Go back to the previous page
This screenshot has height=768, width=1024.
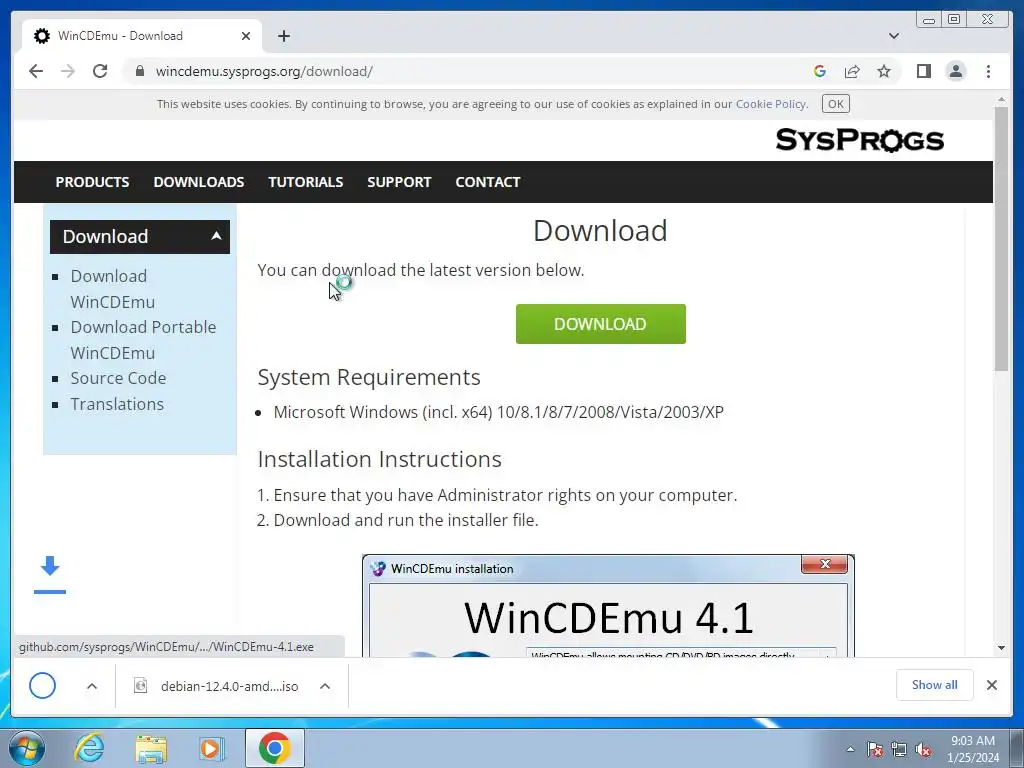pyautogui.click(x=36, y=71)
